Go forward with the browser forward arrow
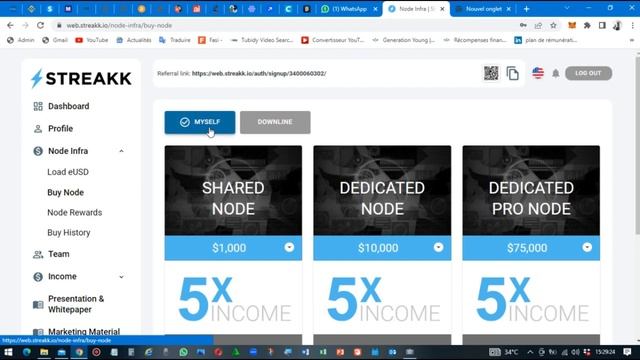 [25, 25]
